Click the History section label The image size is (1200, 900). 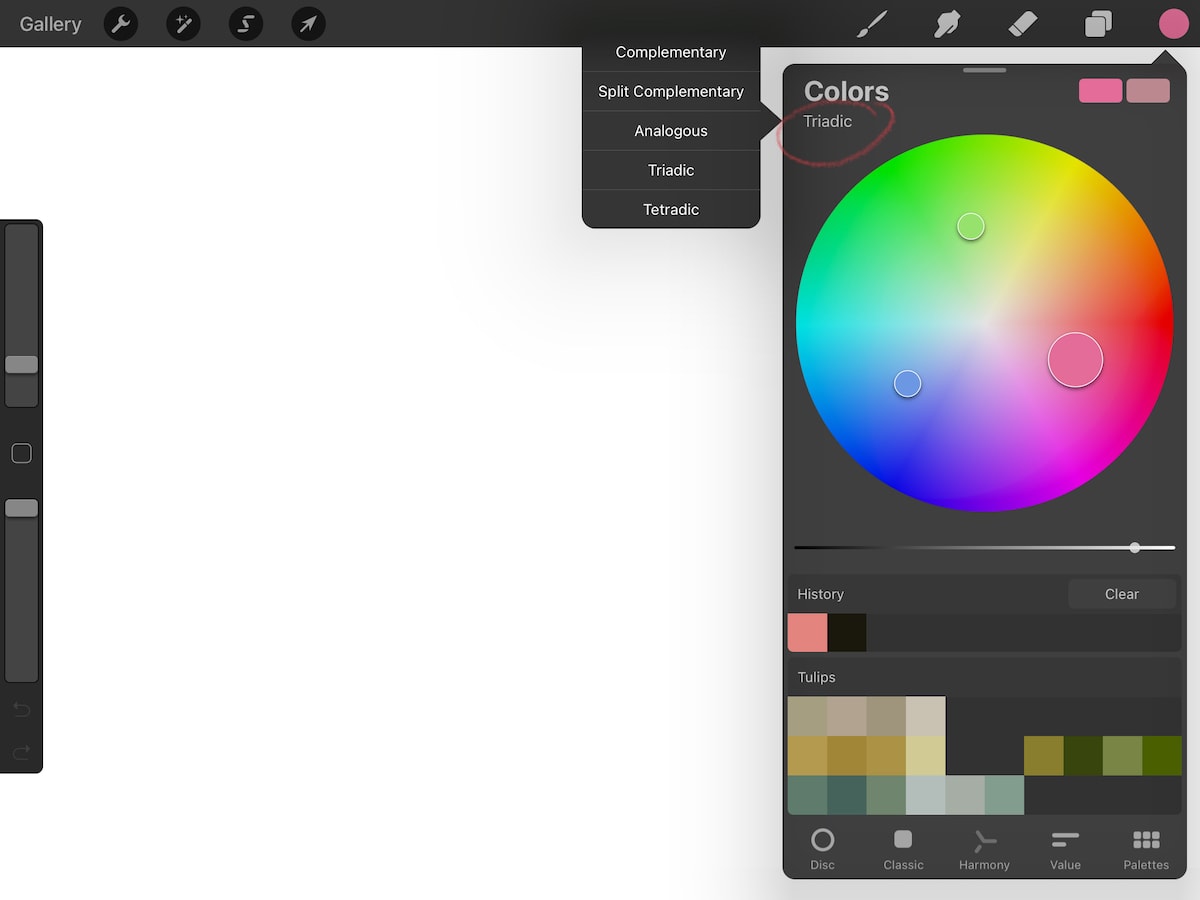(x=821, y=594)
